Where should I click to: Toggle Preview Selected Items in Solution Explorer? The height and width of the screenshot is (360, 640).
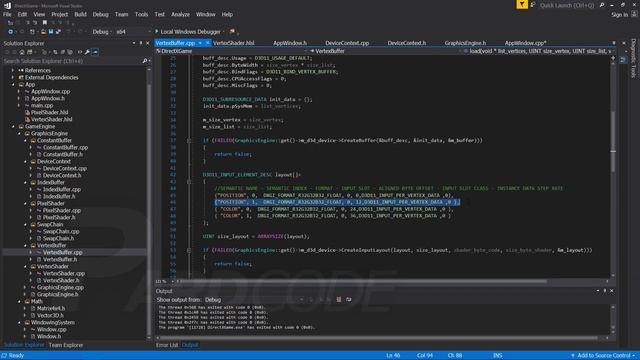pyautogui.click(x=95, y=52)
